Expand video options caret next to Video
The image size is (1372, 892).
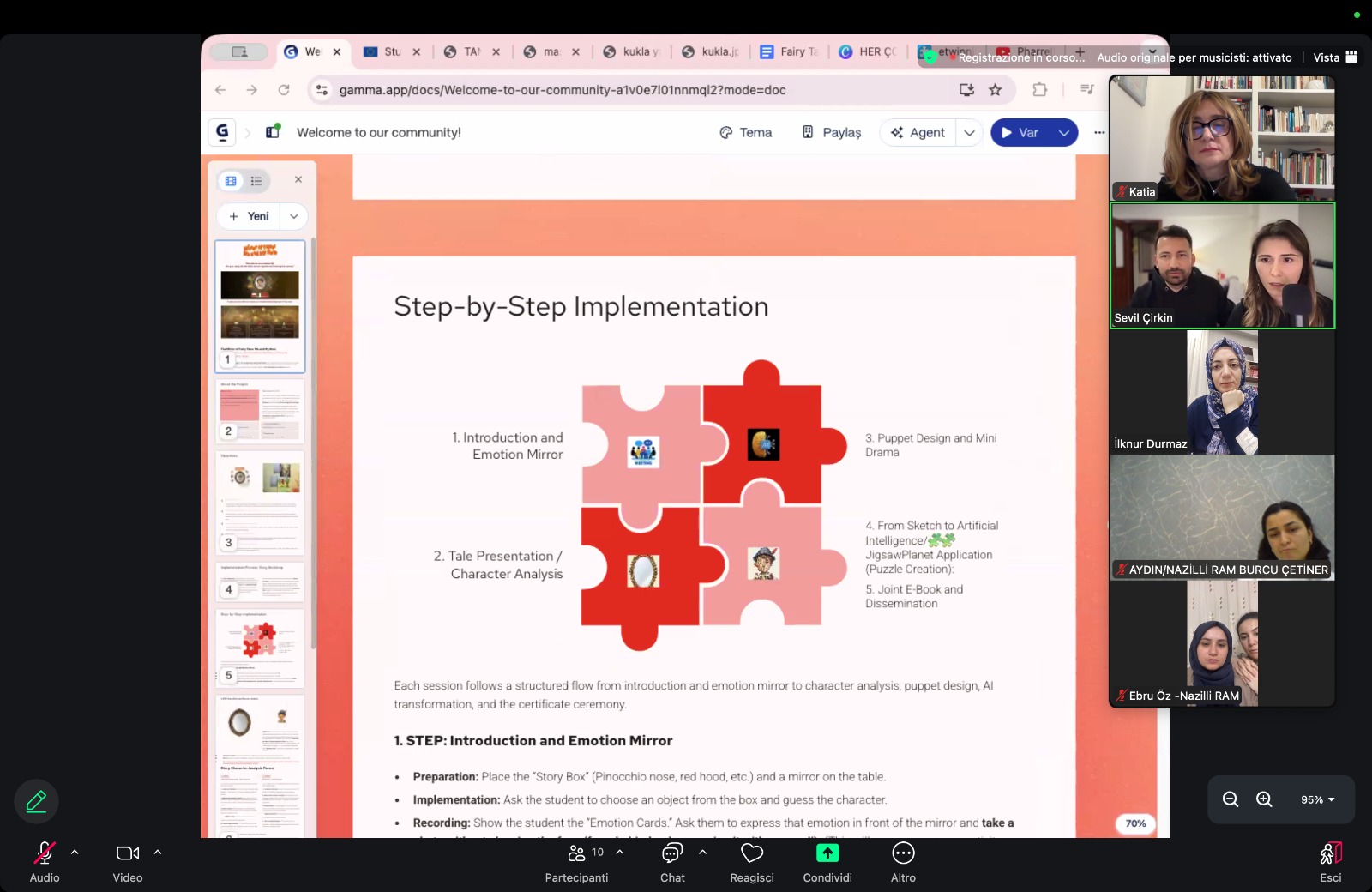click(158, 853)
